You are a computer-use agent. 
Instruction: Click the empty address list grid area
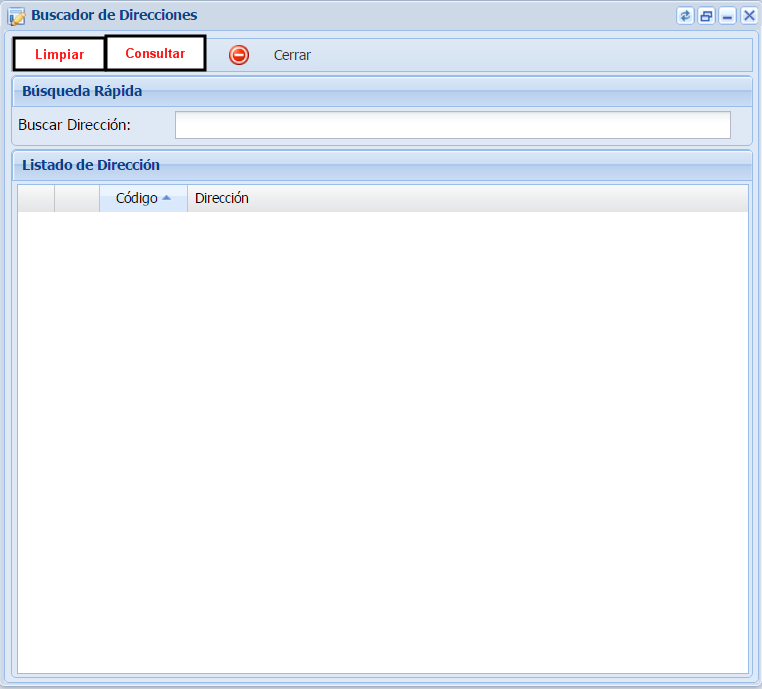point(382,440)
